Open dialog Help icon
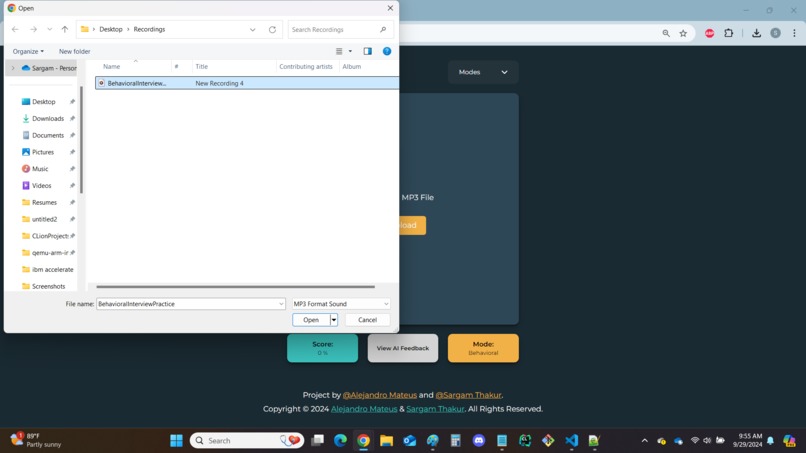Viewport: 806px width, 453px height. point(387,51)
